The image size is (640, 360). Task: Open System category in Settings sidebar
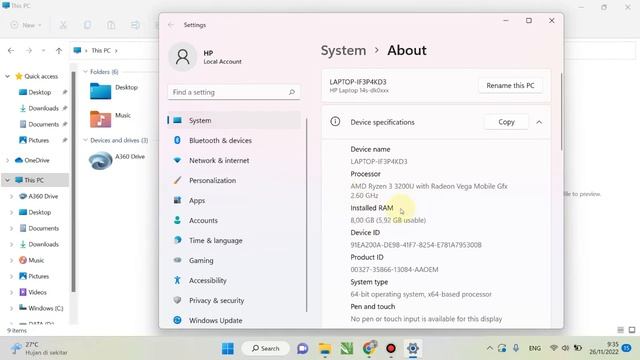pyautogui.click(x=234, y=120)
